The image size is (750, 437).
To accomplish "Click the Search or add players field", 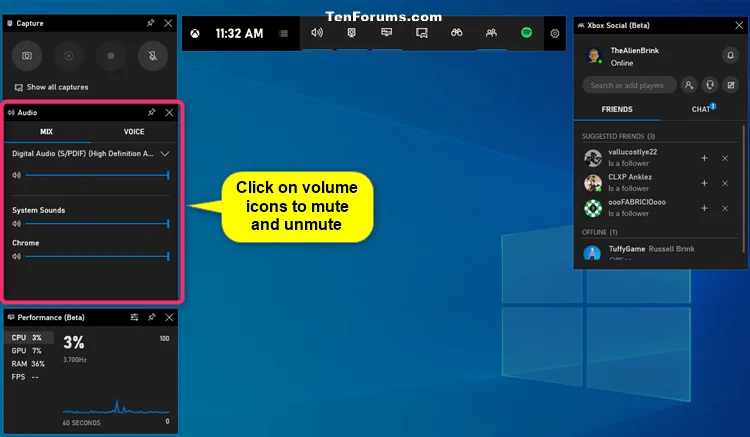I will click(629, 85).
